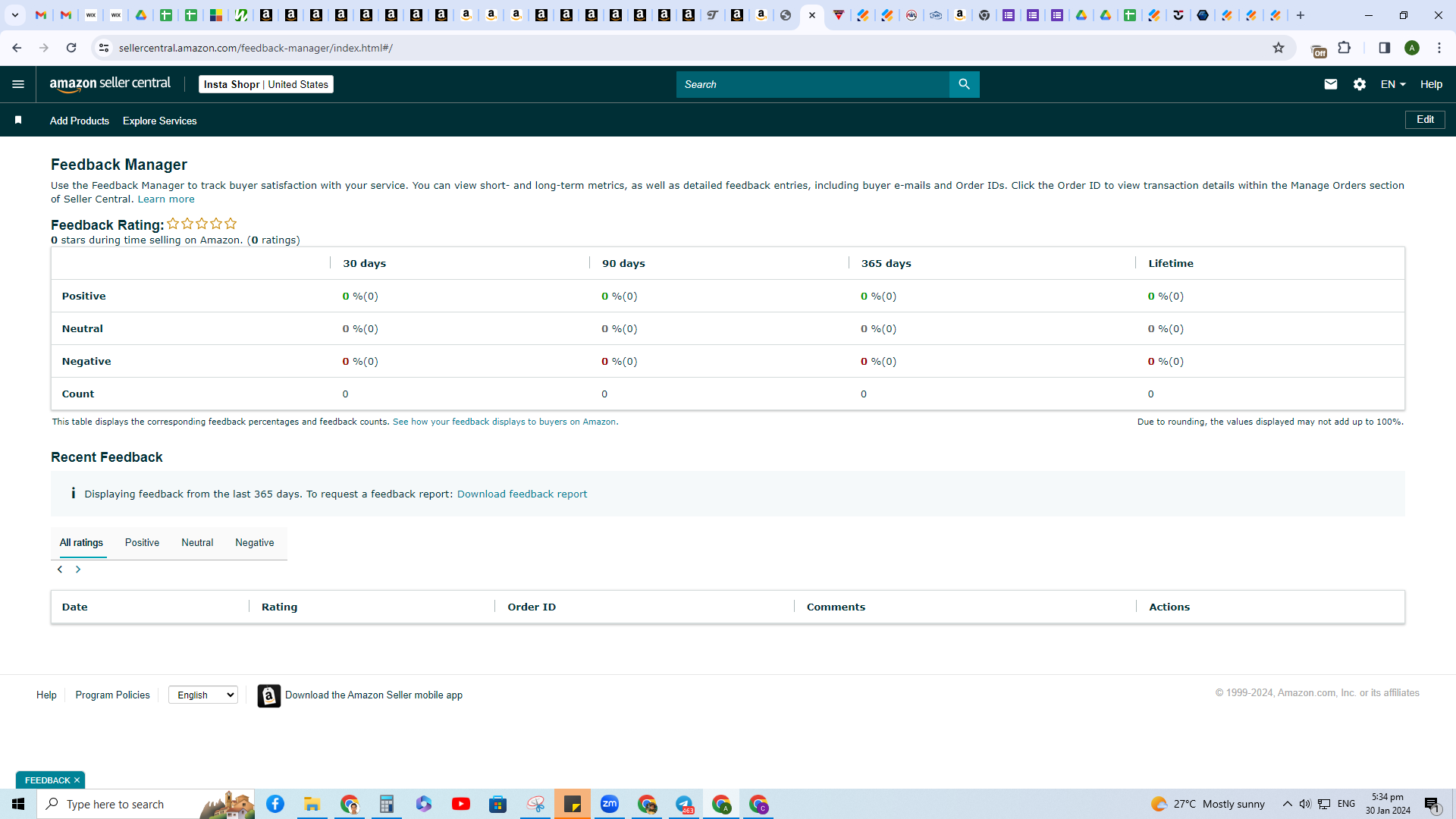The image size is (1456, 819).
Task: Open the Help link in header
Action: 1431,84
